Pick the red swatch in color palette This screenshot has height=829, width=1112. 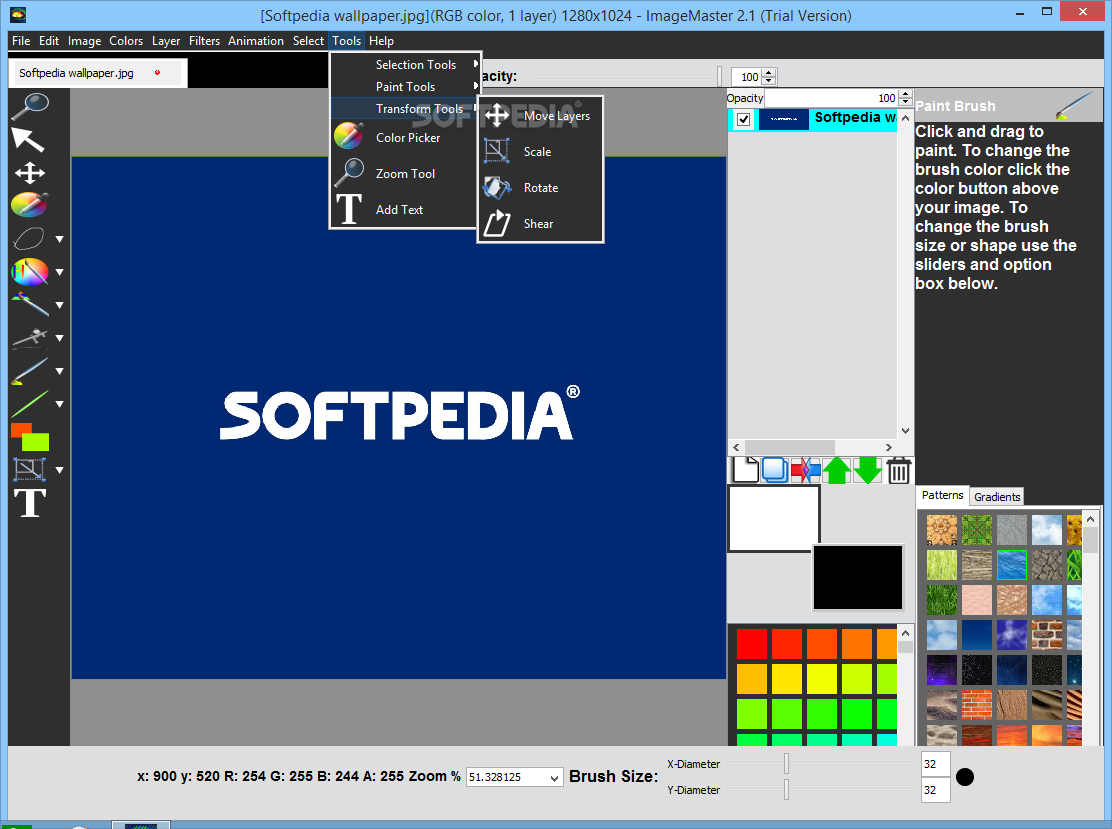tap(751, 644)
